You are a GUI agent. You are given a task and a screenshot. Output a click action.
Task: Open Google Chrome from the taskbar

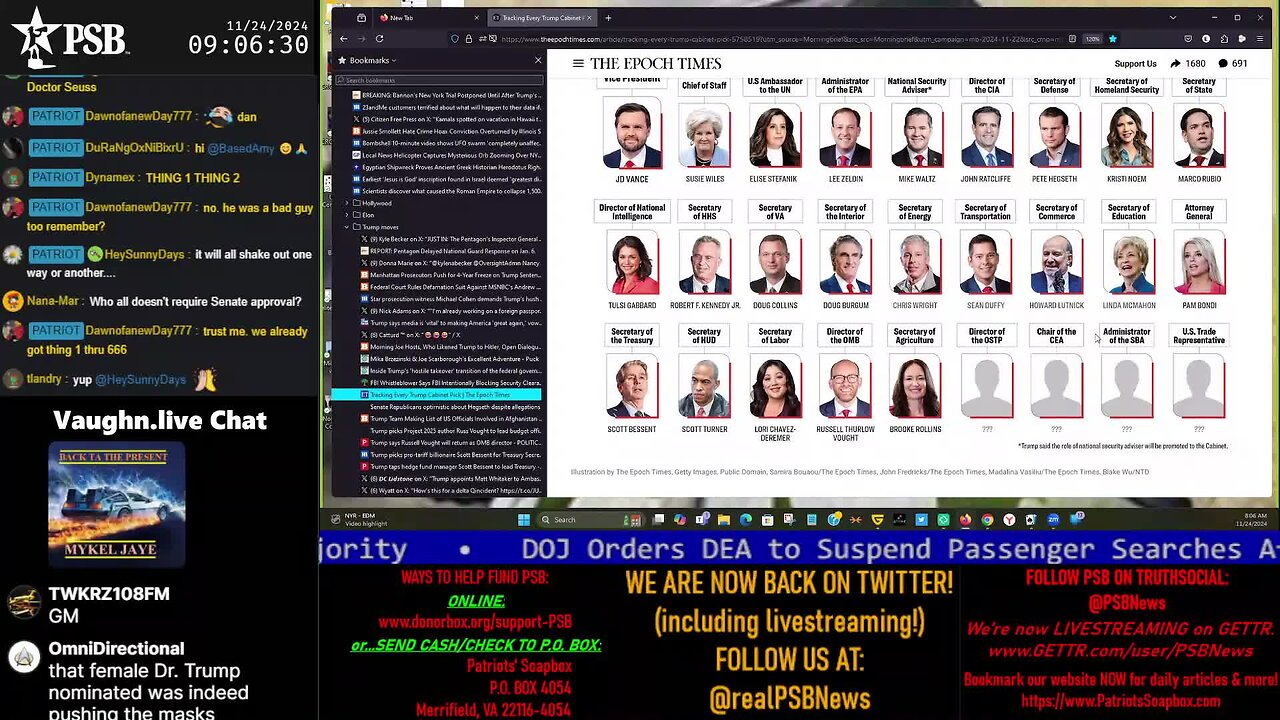click(987, 520)
